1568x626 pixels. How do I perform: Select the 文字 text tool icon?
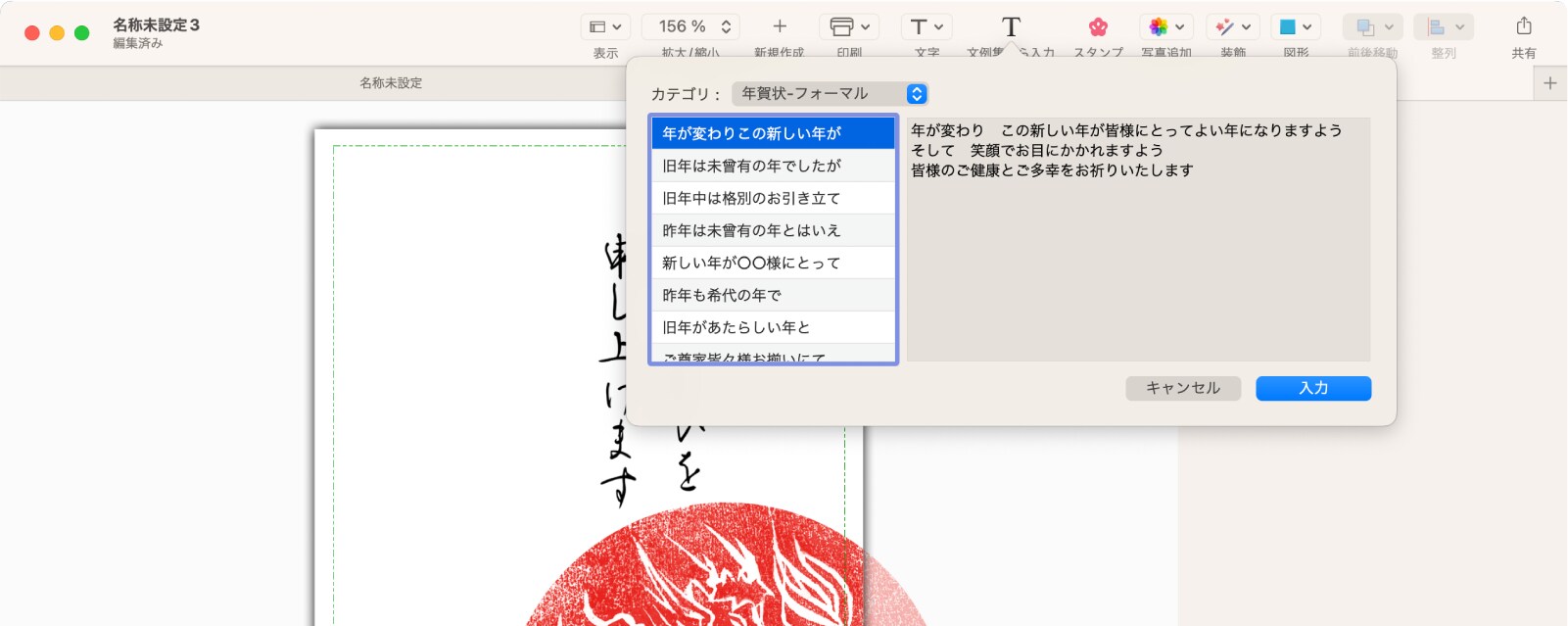pyautogui.click(x=919, y=26)
